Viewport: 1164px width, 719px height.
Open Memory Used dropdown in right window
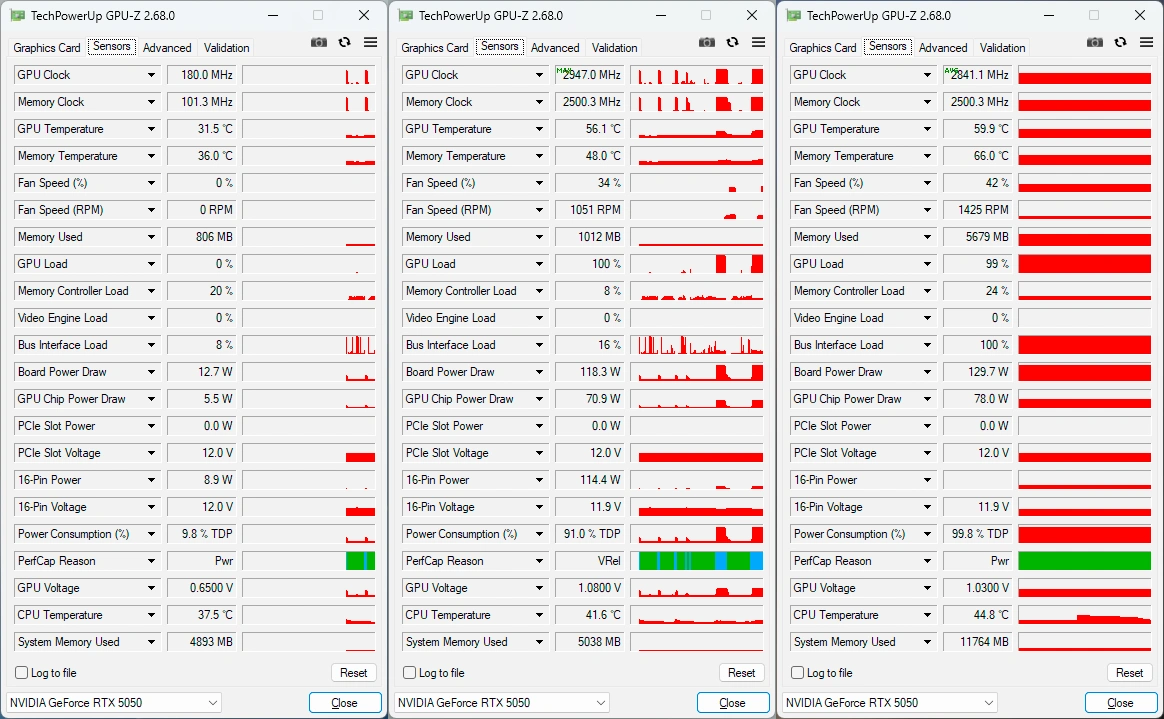click(x=928, y=237)
